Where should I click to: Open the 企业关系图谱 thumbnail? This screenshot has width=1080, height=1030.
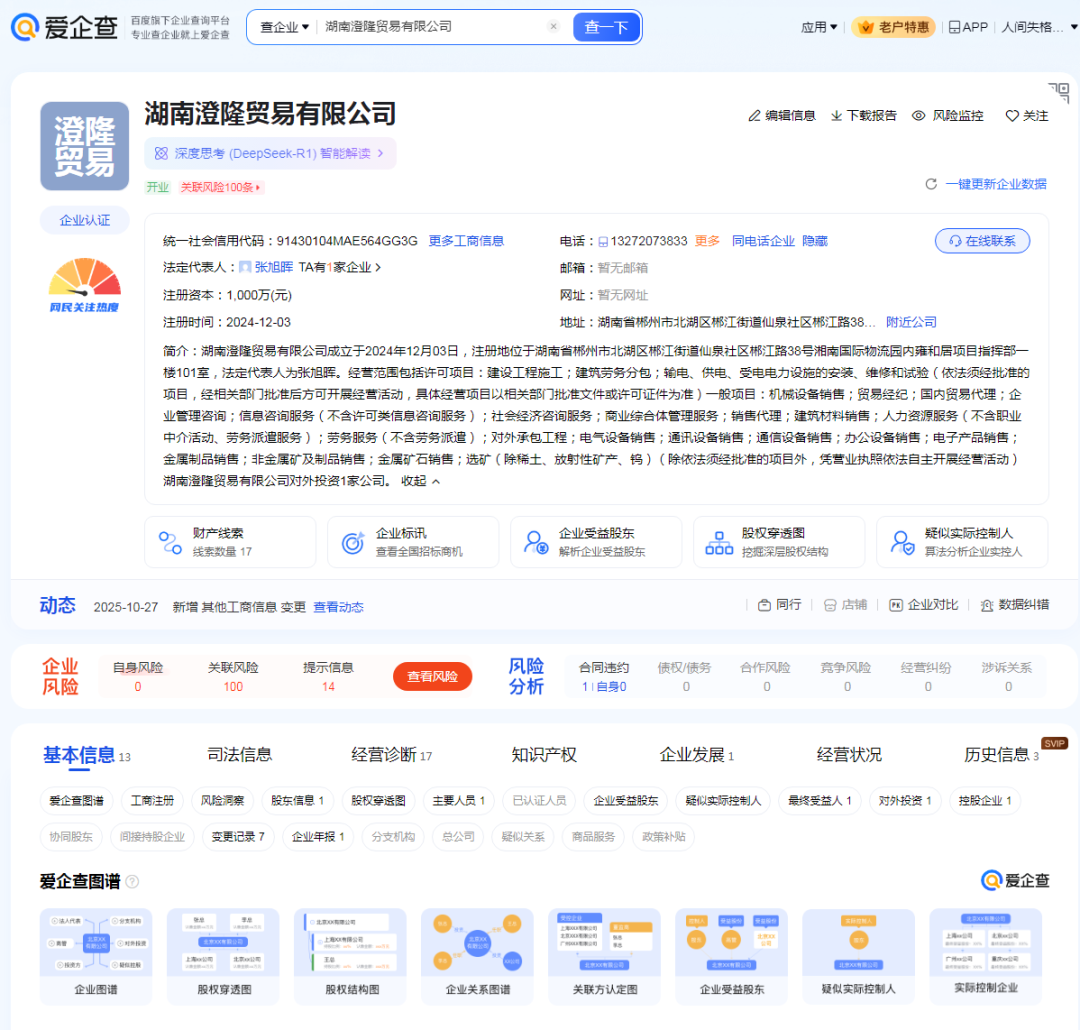477,956
